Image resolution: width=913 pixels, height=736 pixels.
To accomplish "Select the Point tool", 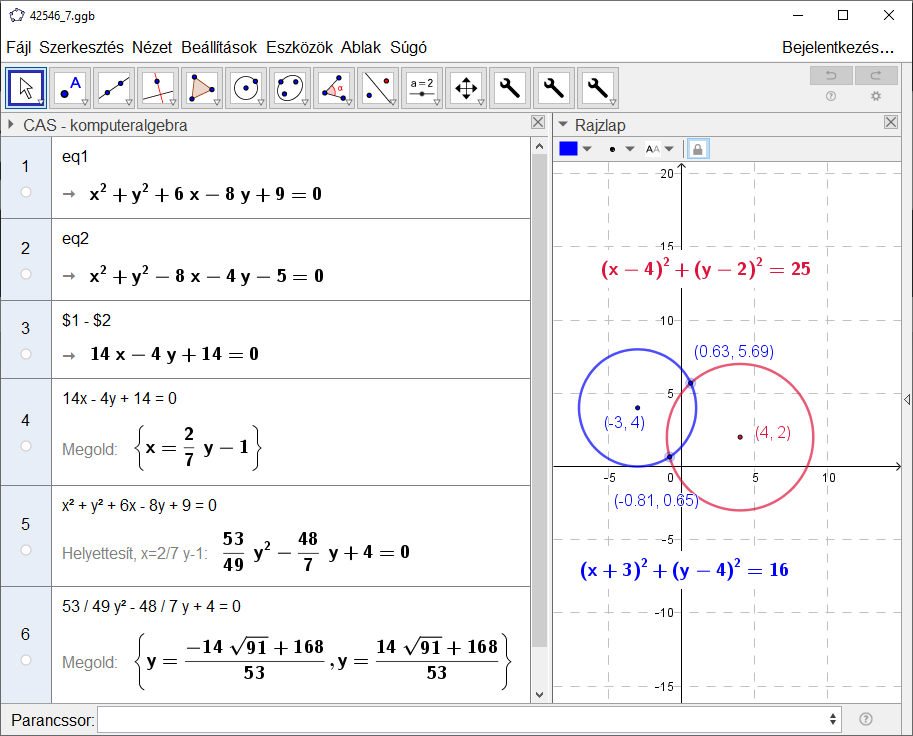I will tap(70, 88).
